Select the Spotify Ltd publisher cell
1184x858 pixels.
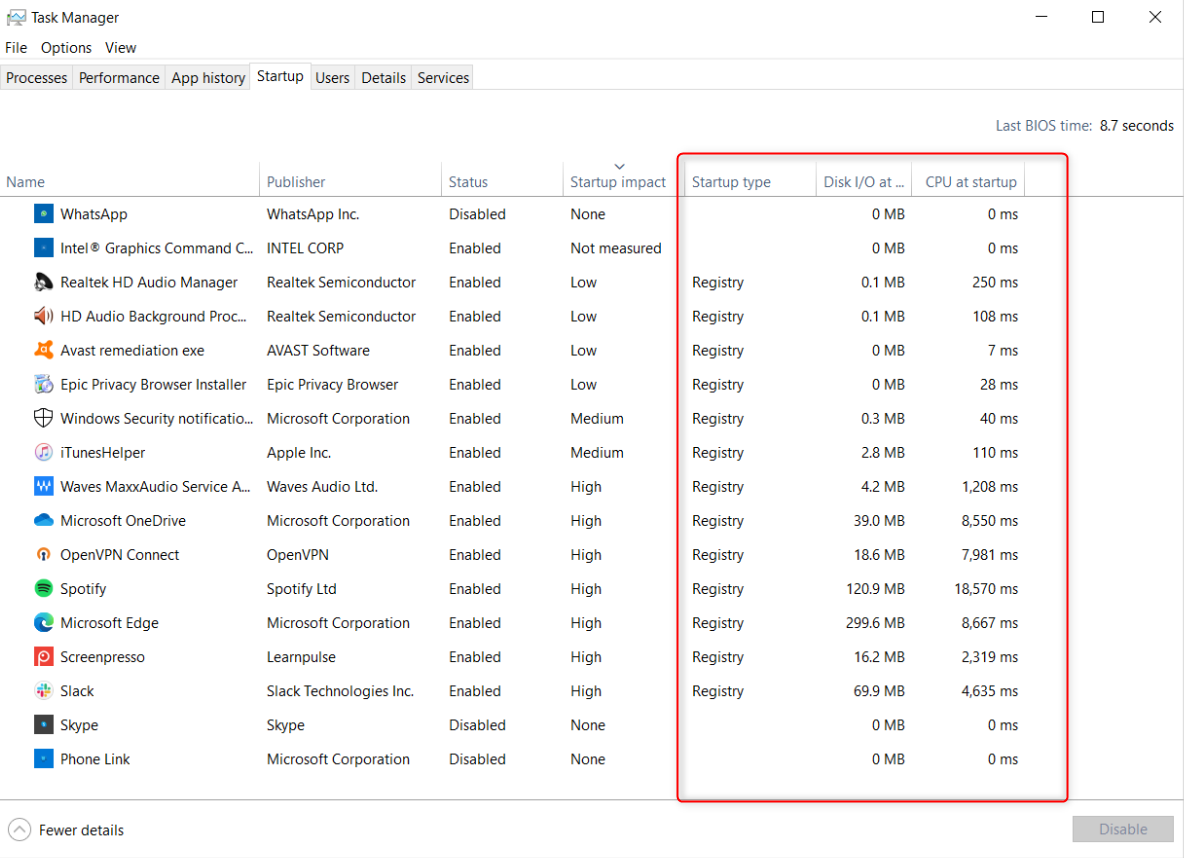[x=301, y=588]
